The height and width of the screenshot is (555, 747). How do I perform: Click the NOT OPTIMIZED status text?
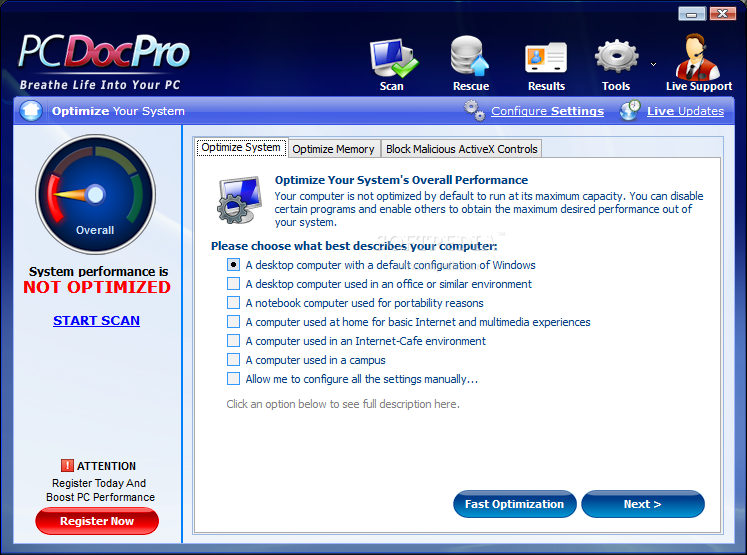click(x=97, y=287)
